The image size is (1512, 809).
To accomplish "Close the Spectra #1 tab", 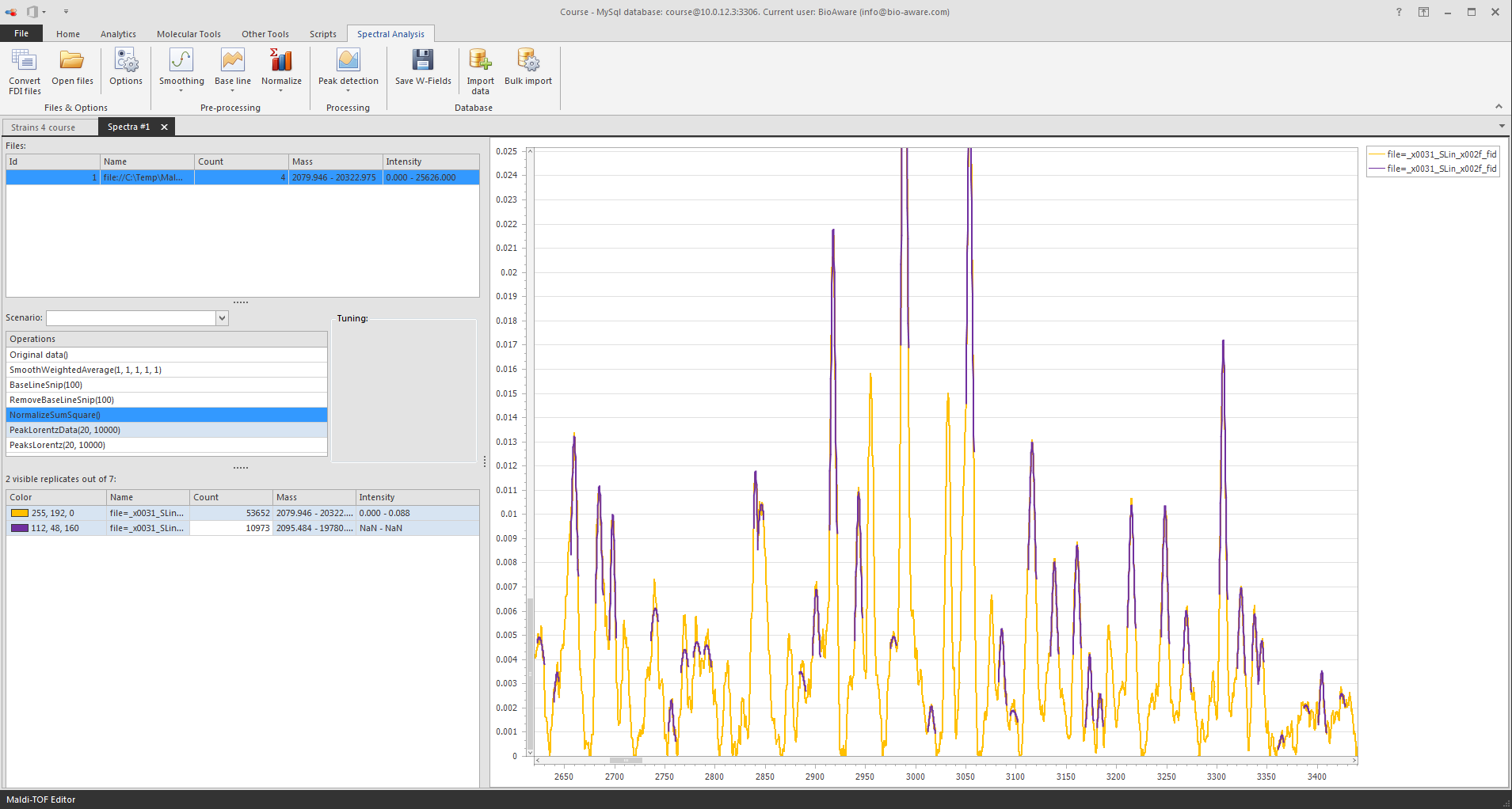I will pos(164,127).
